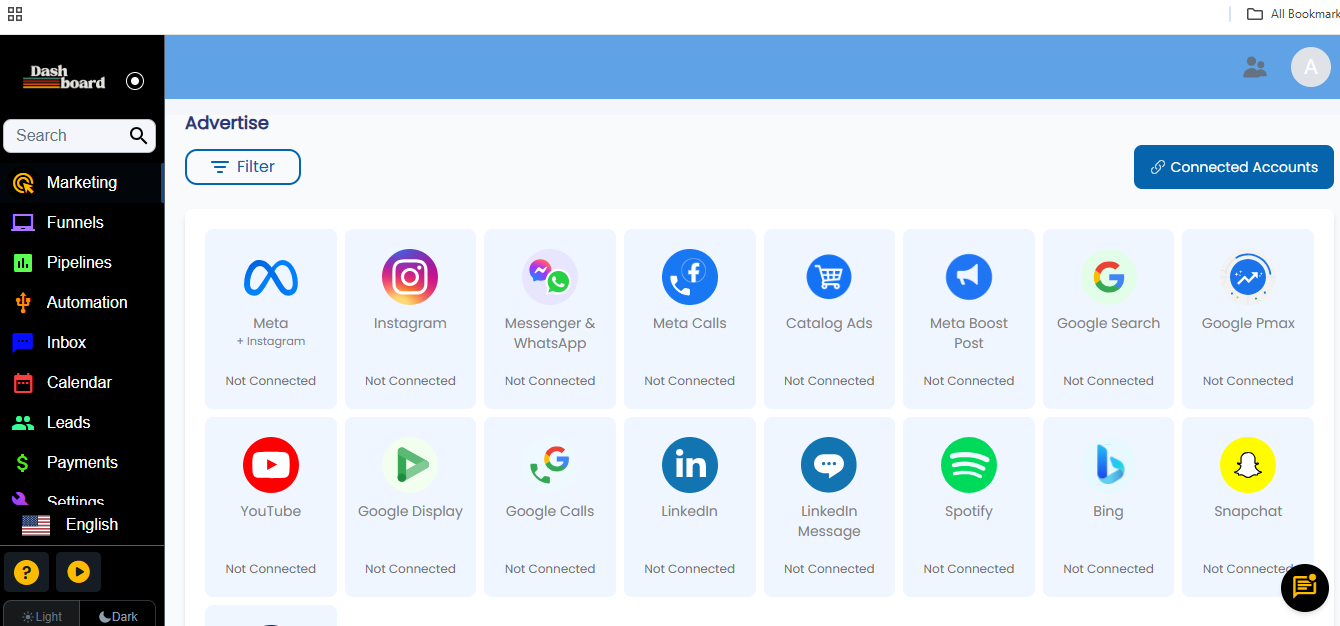Open All Bookmarks folder in browser bar
Screen dimensions: 1340x626
pos(1293,14)
